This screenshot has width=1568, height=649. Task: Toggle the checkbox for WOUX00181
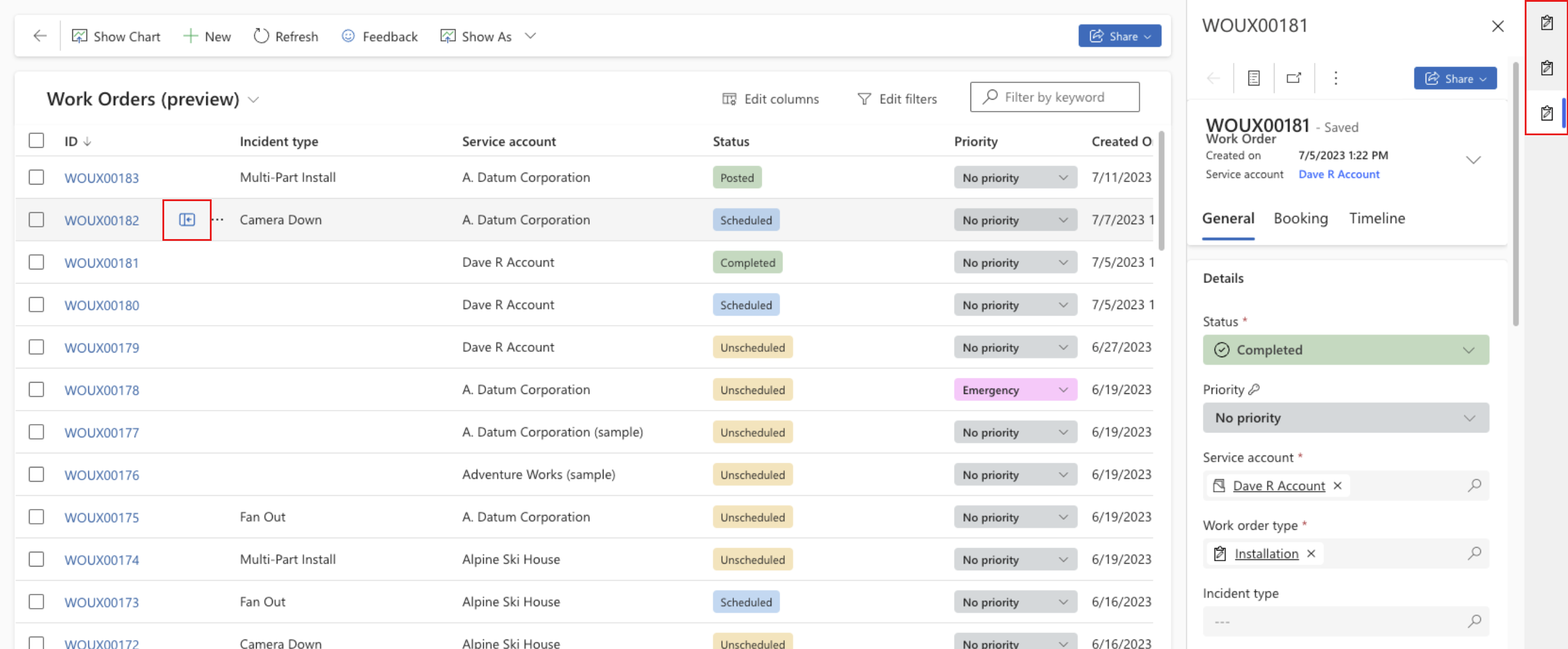pos(36,262)
